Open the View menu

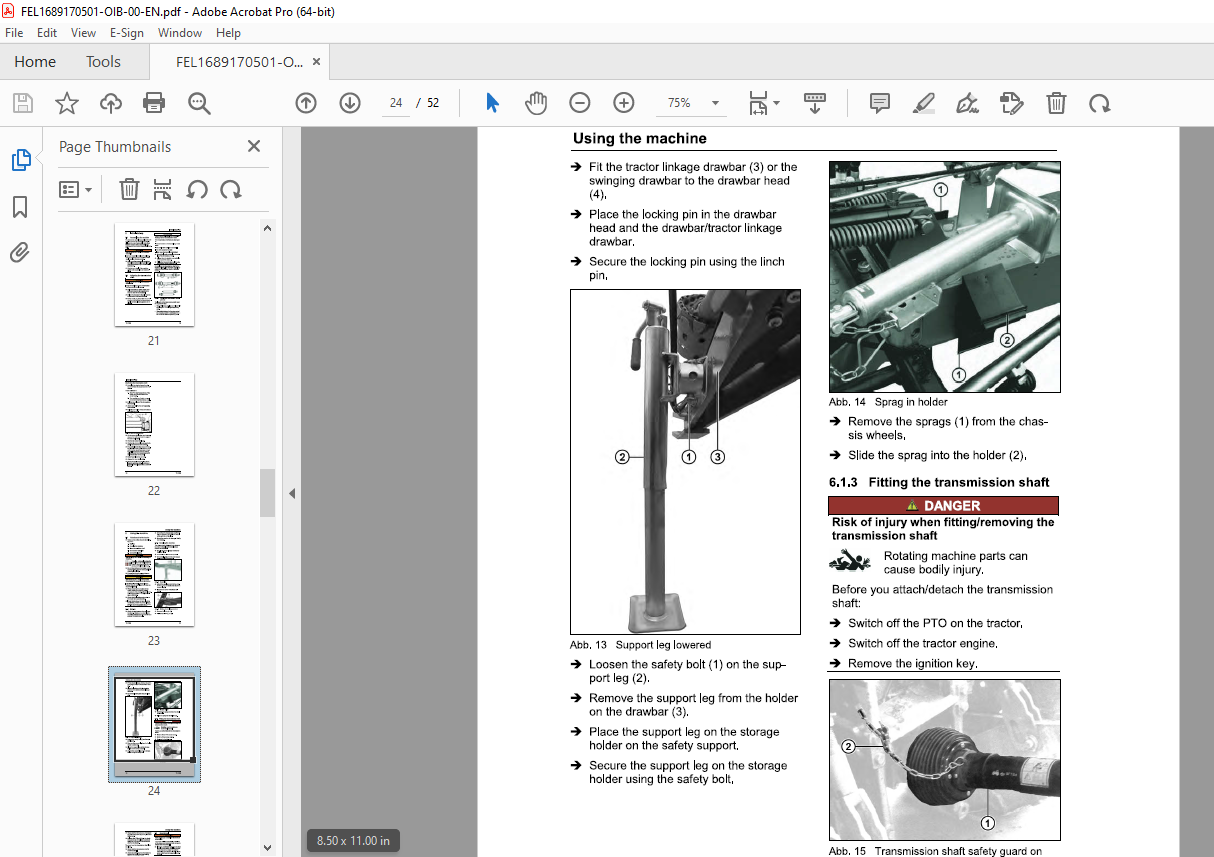83,33
